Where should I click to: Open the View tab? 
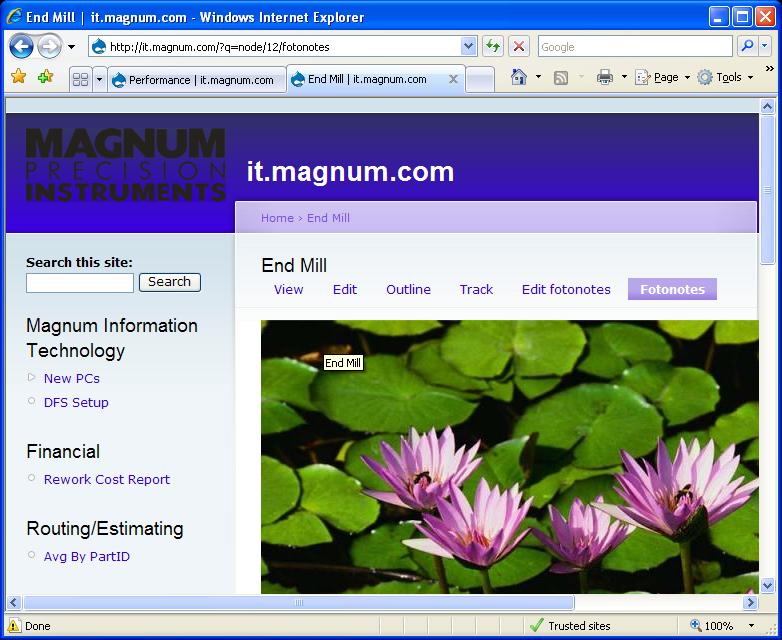288,289
